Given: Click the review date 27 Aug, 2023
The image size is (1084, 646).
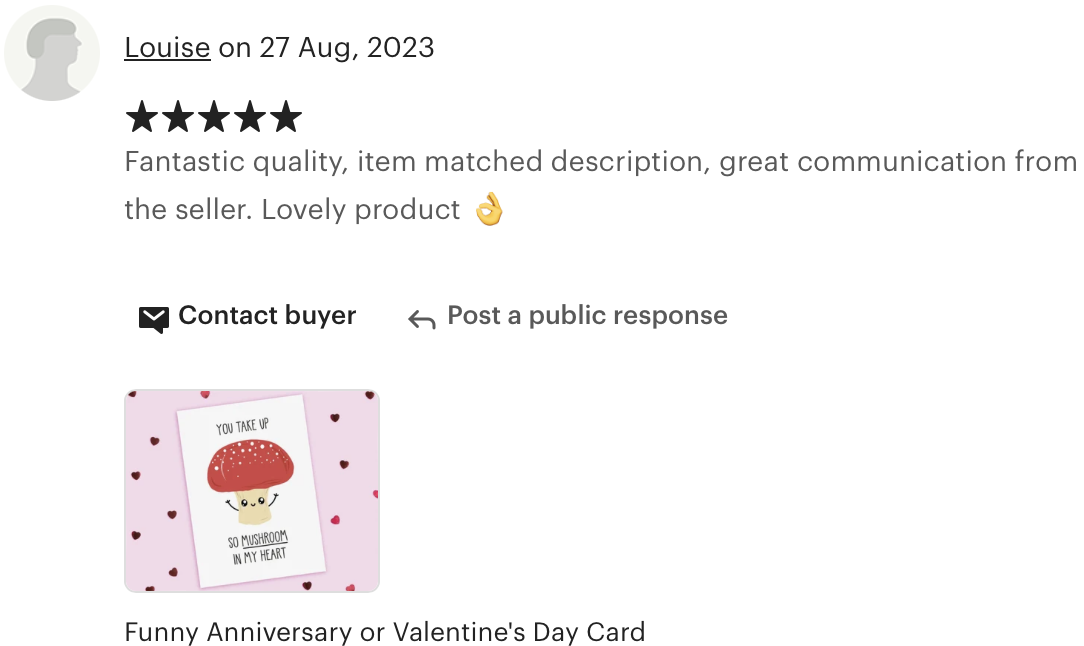Looking at the screenshot, I should click(346, 48).
